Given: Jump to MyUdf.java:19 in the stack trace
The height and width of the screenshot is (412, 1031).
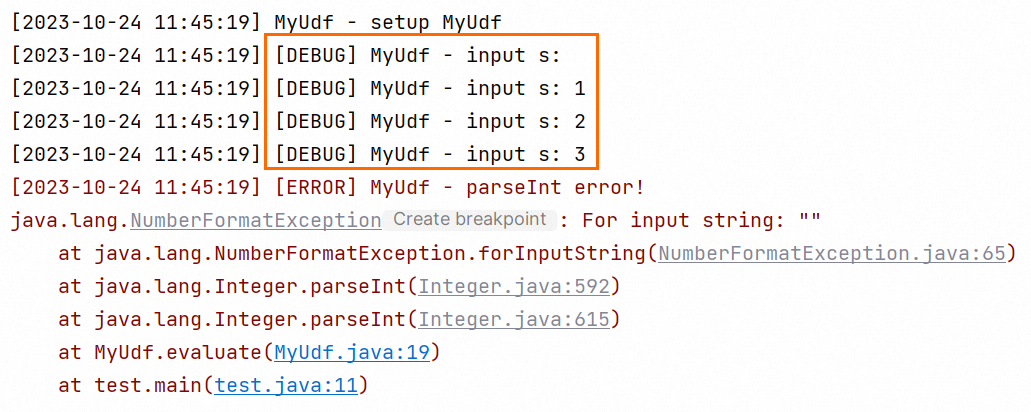Looking at the screenshot, I should [x=352, y=352].
